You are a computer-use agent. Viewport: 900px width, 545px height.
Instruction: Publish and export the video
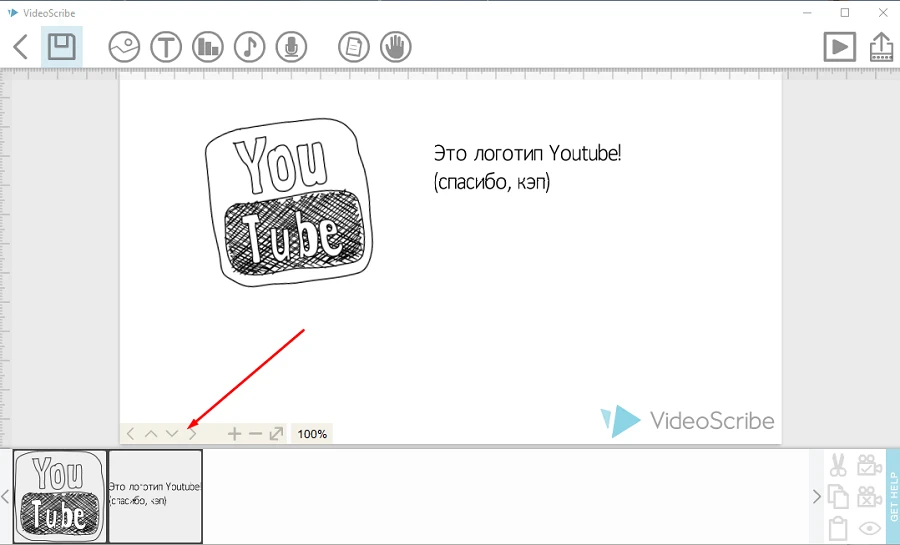point(882,46)
